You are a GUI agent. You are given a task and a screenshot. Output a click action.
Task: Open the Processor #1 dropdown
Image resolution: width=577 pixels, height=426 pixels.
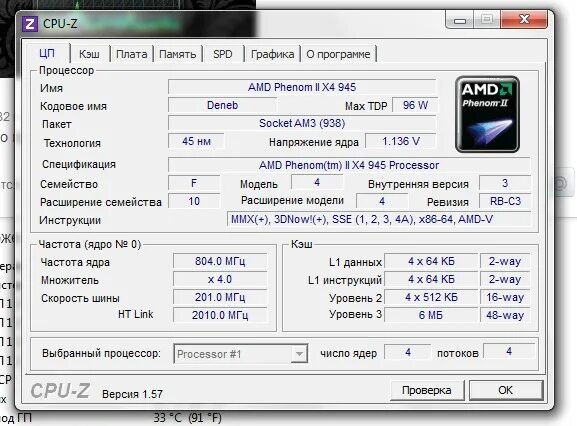tap(241, 354)
